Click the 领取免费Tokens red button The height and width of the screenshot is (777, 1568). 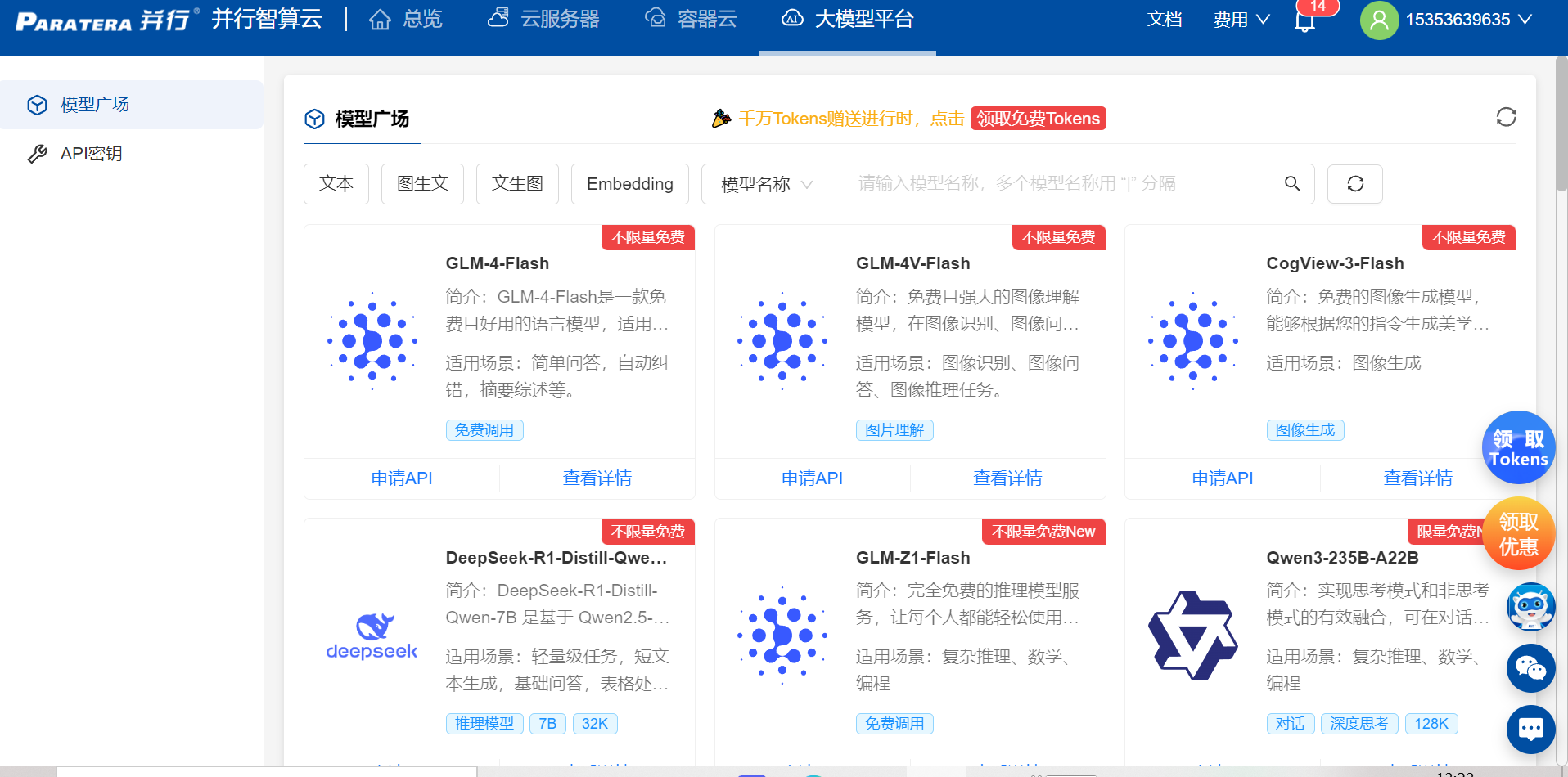(1038, 119)
